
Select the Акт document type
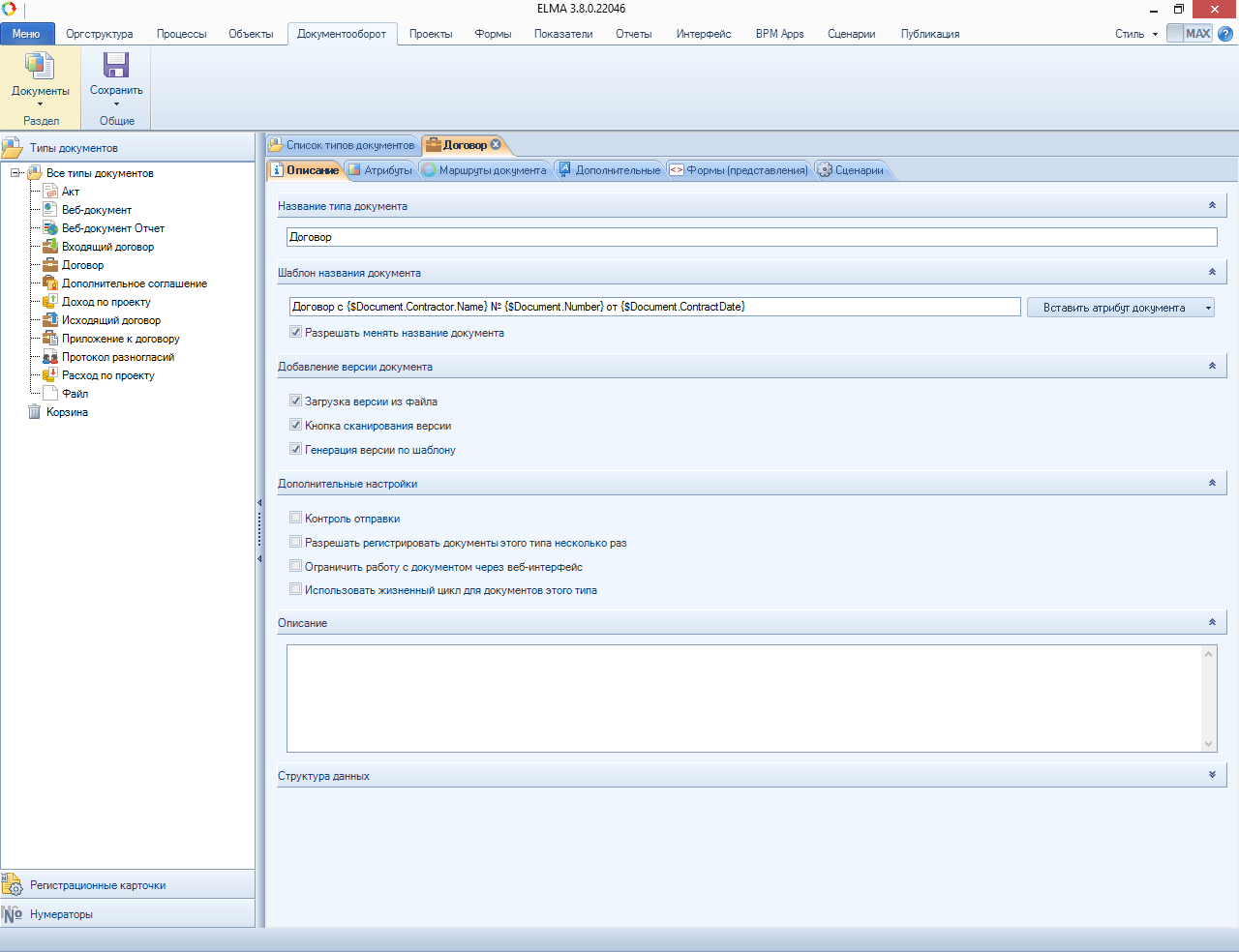point(70,192)
